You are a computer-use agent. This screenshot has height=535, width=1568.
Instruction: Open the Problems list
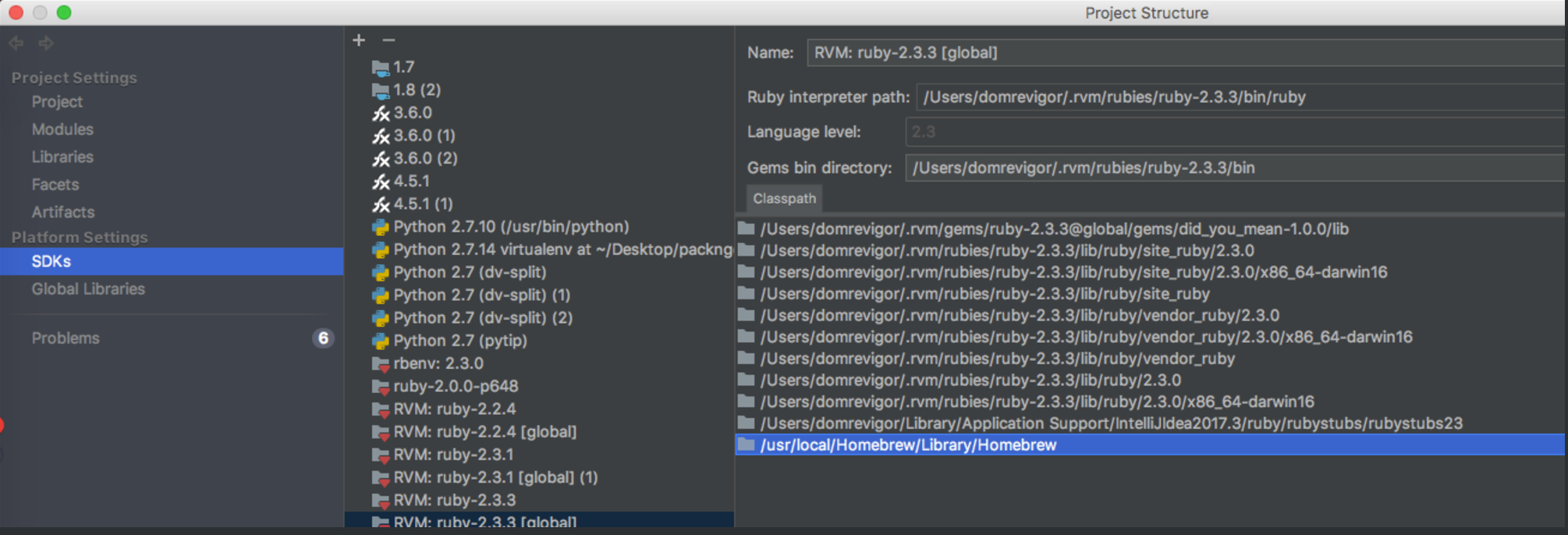[66, 338]
